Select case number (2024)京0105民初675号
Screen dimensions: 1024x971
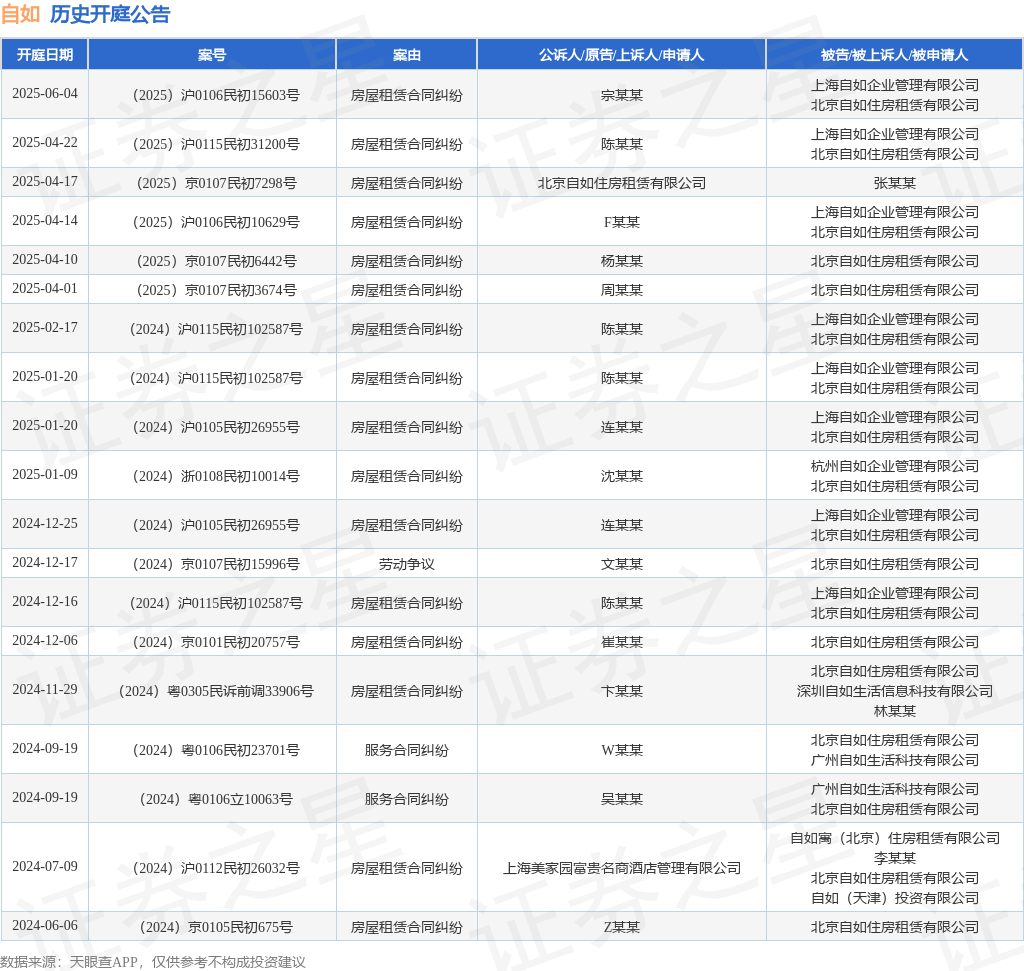[216, 927]
